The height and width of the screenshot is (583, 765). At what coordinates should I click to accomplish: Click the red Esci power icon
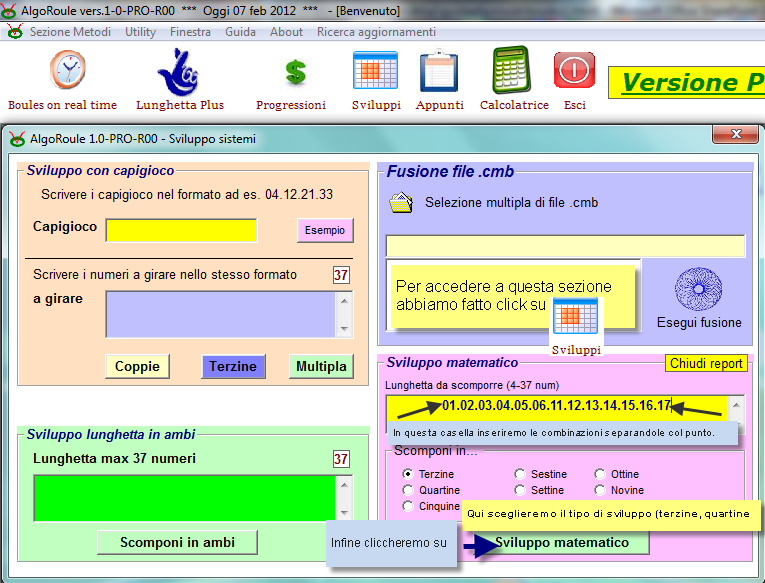(574, 70)
